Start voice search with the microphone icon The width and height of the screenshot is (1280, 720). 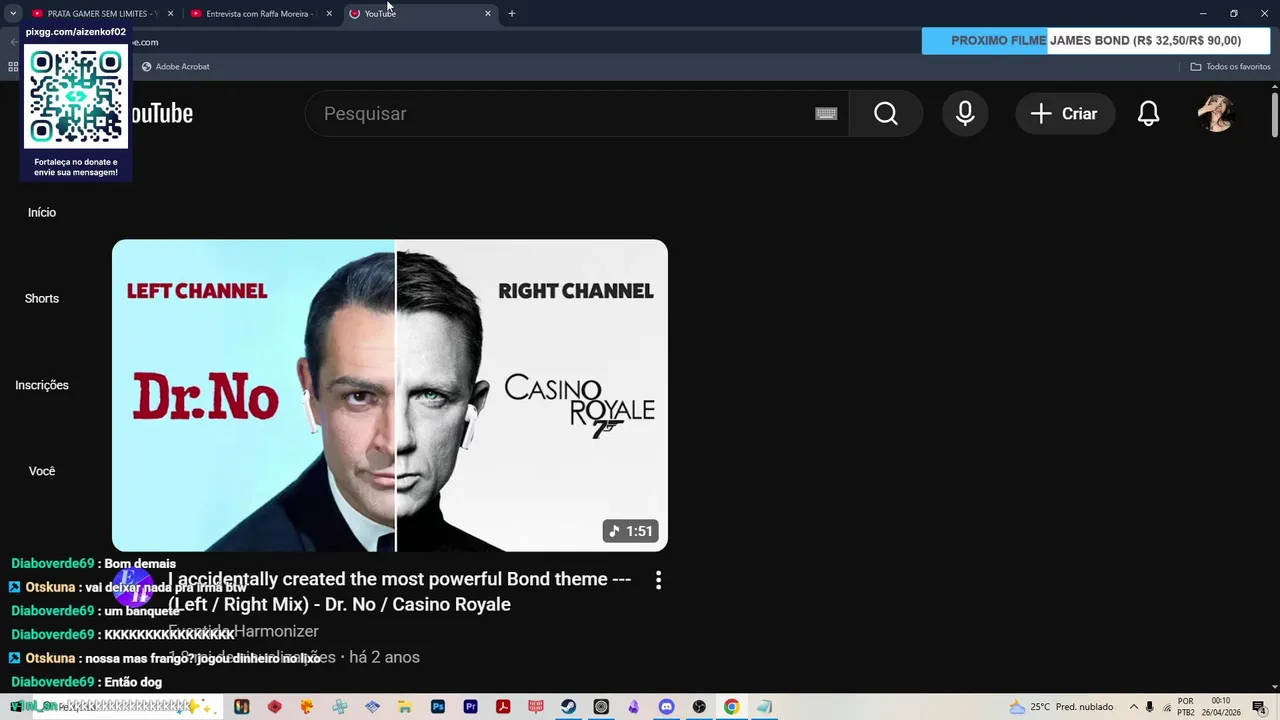tap(965, 114)
